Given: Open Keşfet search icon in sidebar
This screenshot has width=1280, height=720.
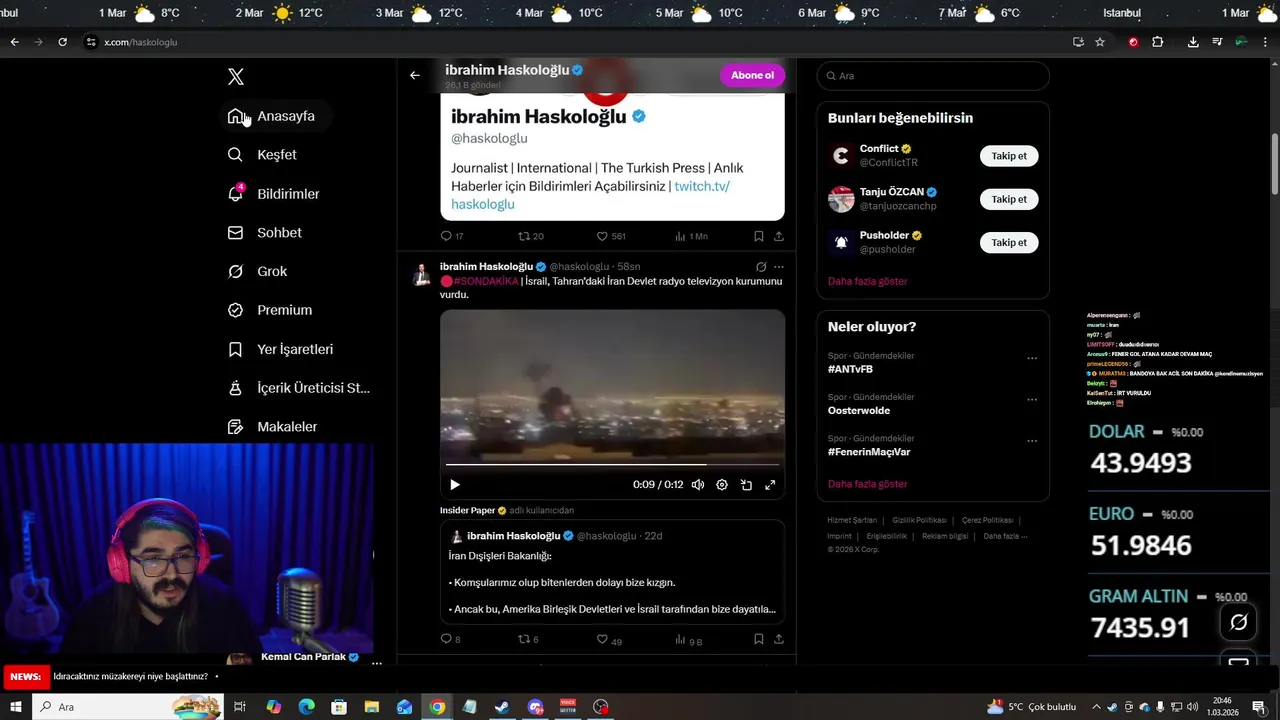Looking at the screenshot, I should coord(235,155).
